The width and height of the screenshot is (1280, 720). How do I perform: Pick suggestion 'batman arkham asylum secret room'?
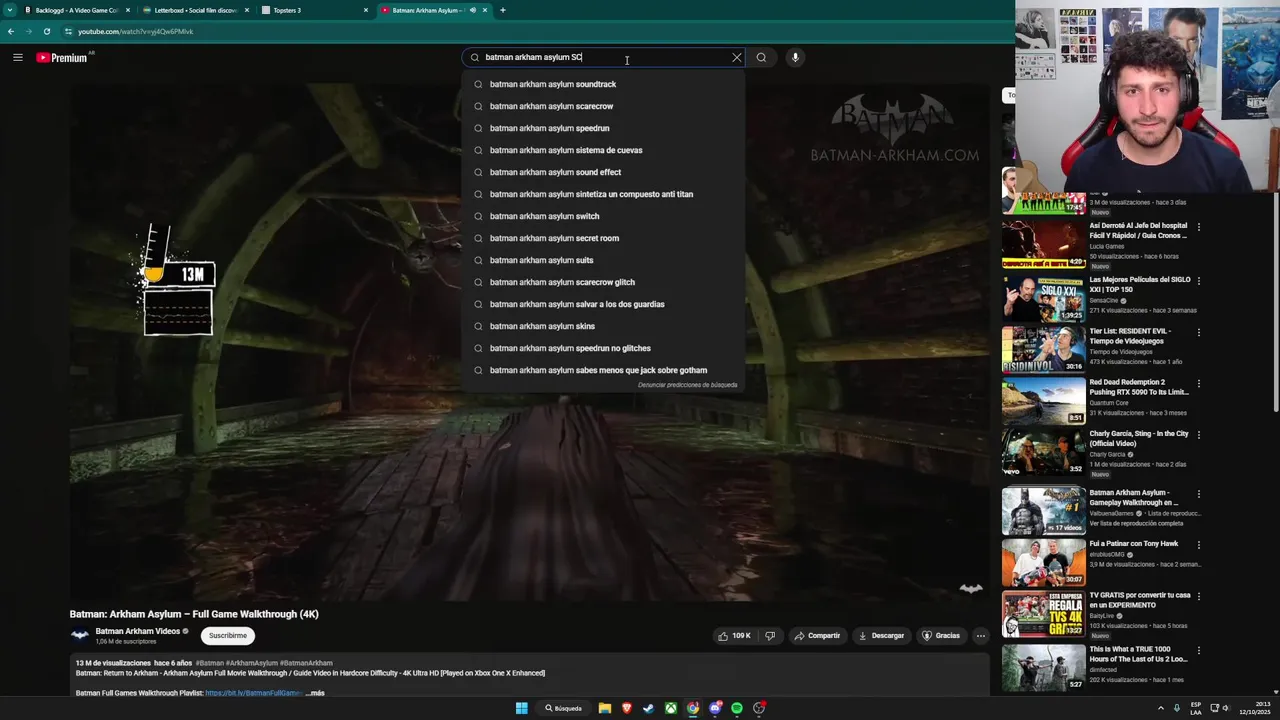(x=604, y=238)
